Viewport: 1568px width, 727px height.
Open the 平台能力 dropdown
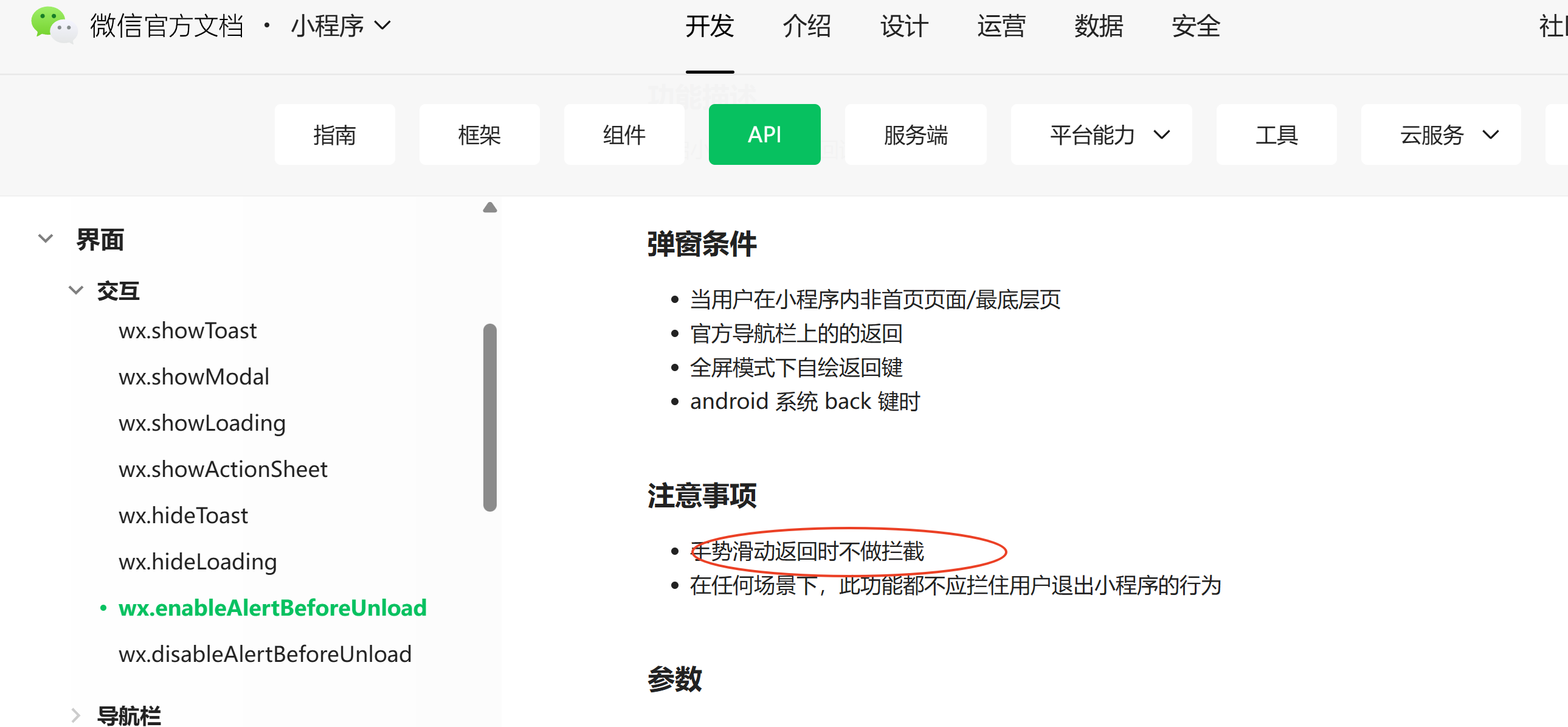(1100, 134)
